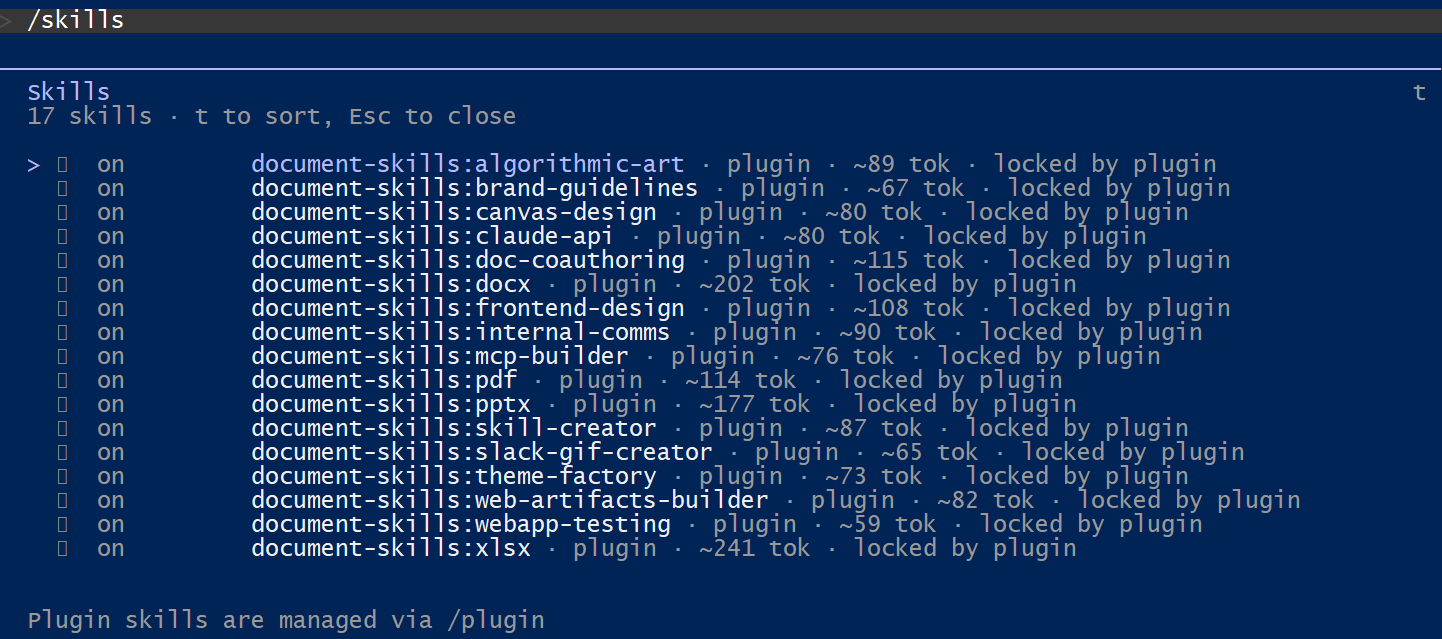
Task: Click the '~115 tok' value for doc-coauthoring
Action: (x=908, y=260)
